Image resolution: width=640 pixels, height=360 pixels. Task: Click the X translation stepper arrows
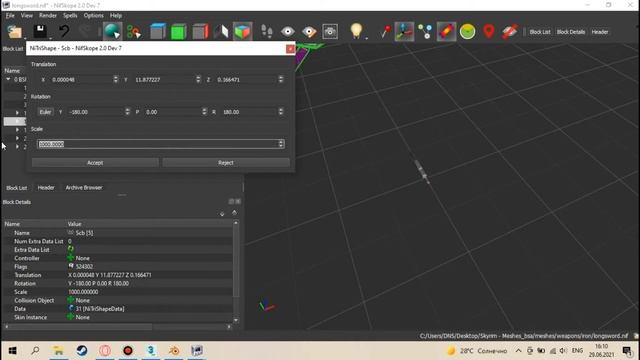[116, 79]
